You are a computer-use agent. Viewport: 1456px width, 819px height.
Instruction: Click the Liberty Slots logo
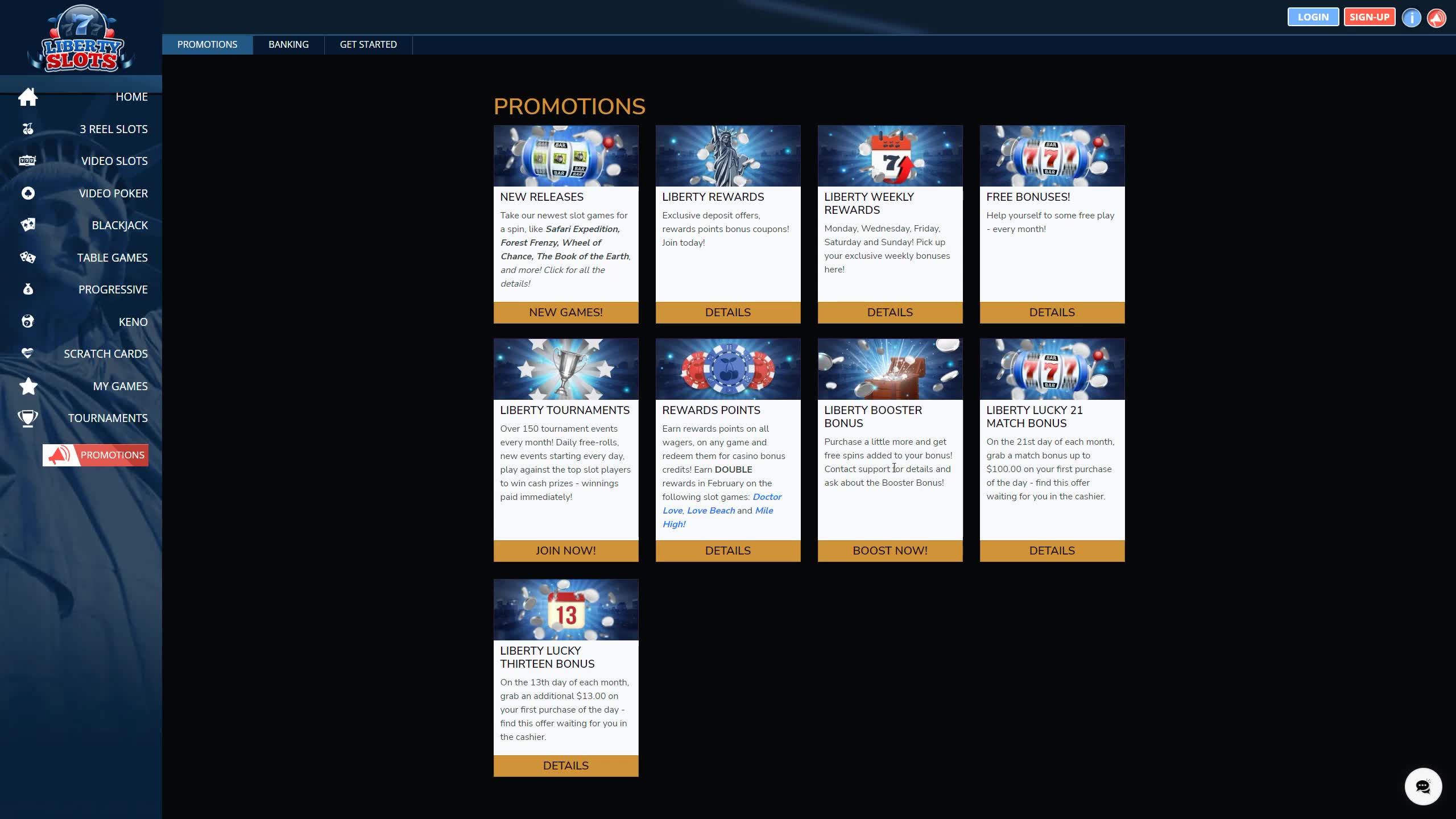pos(81,40)
